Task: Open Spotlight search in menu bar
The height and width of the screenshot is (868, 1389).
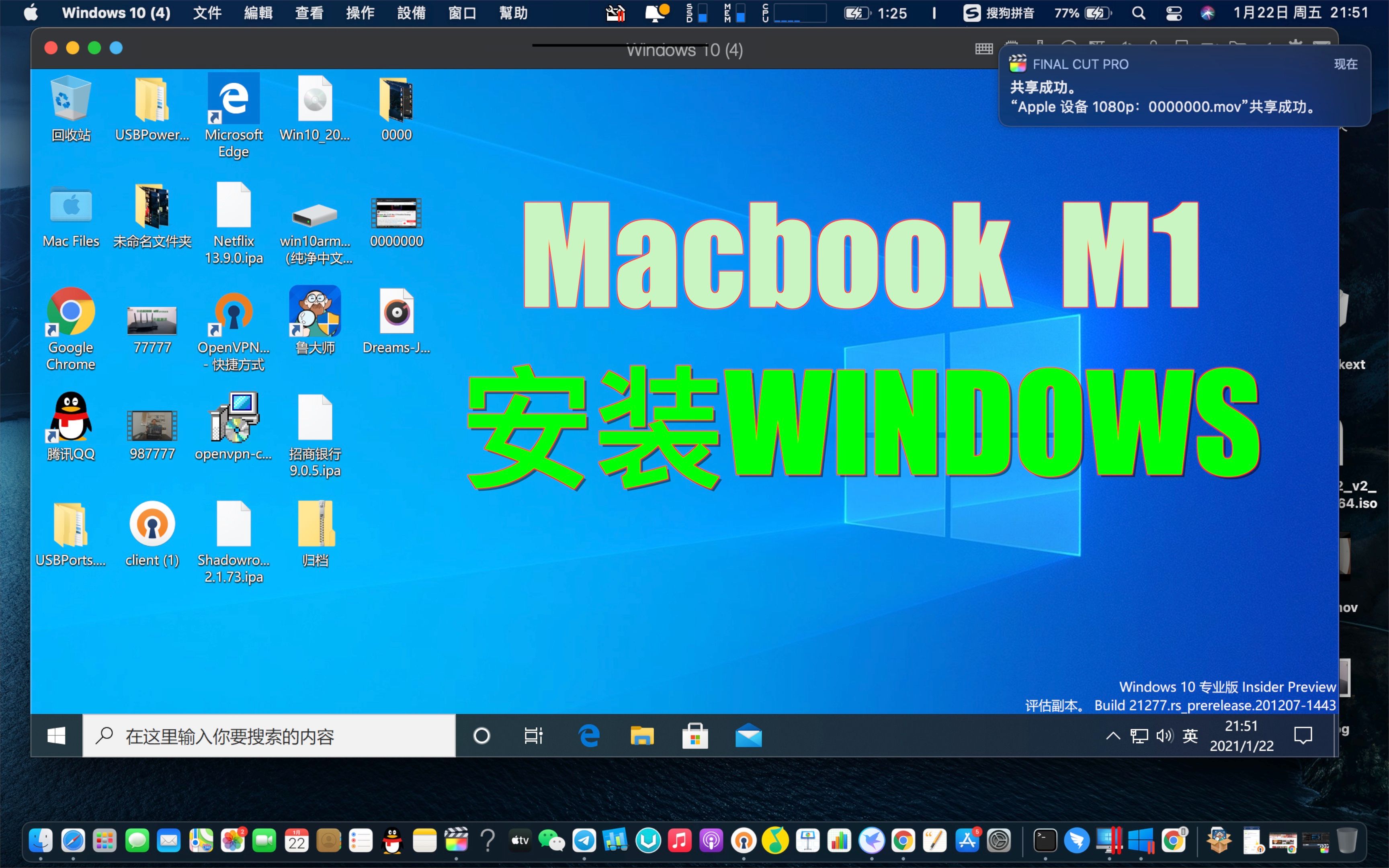Action: [x=1139, y=12]
